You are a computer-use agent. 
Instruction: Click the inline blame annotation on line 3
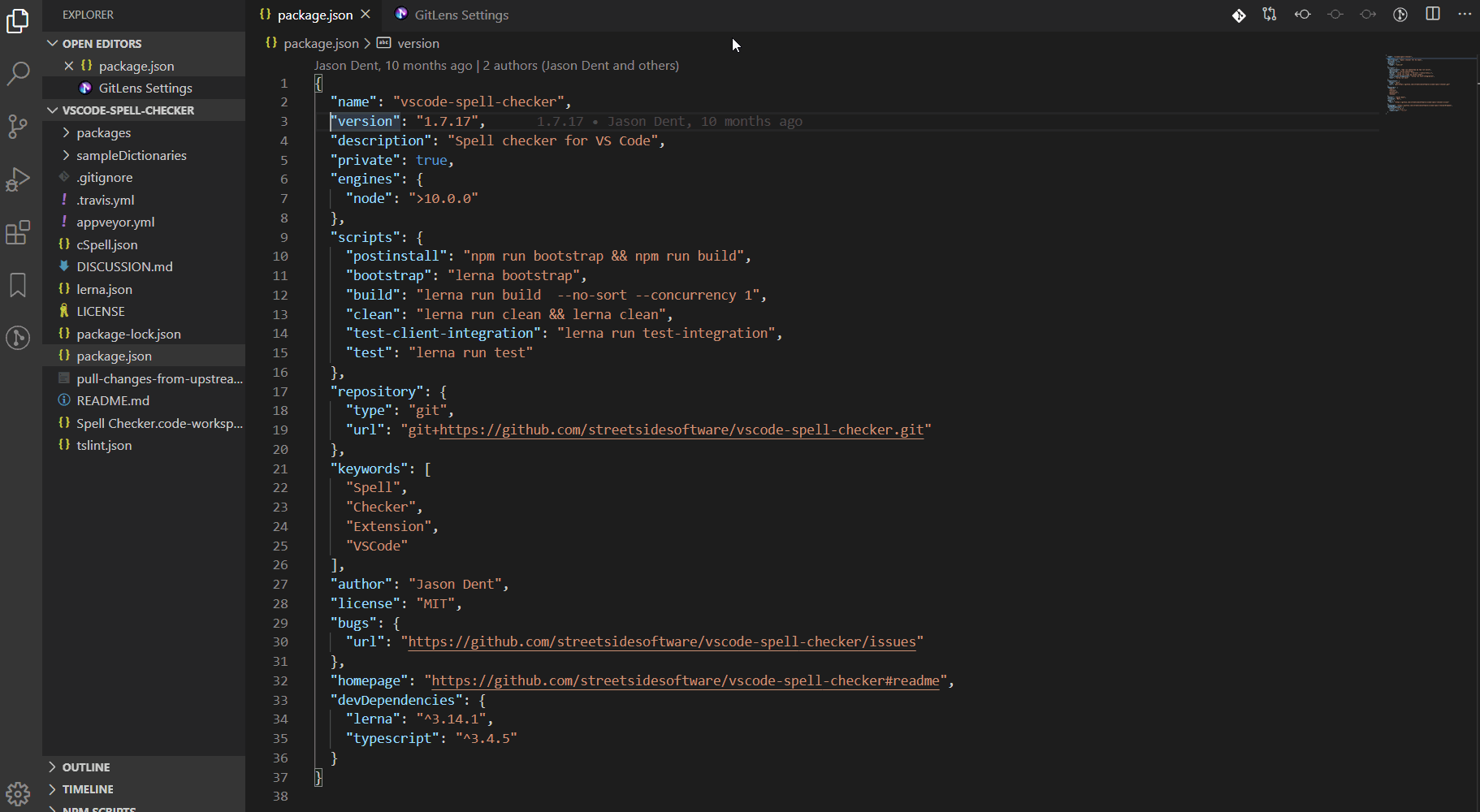pyautogui.click(x=669, y=121)
